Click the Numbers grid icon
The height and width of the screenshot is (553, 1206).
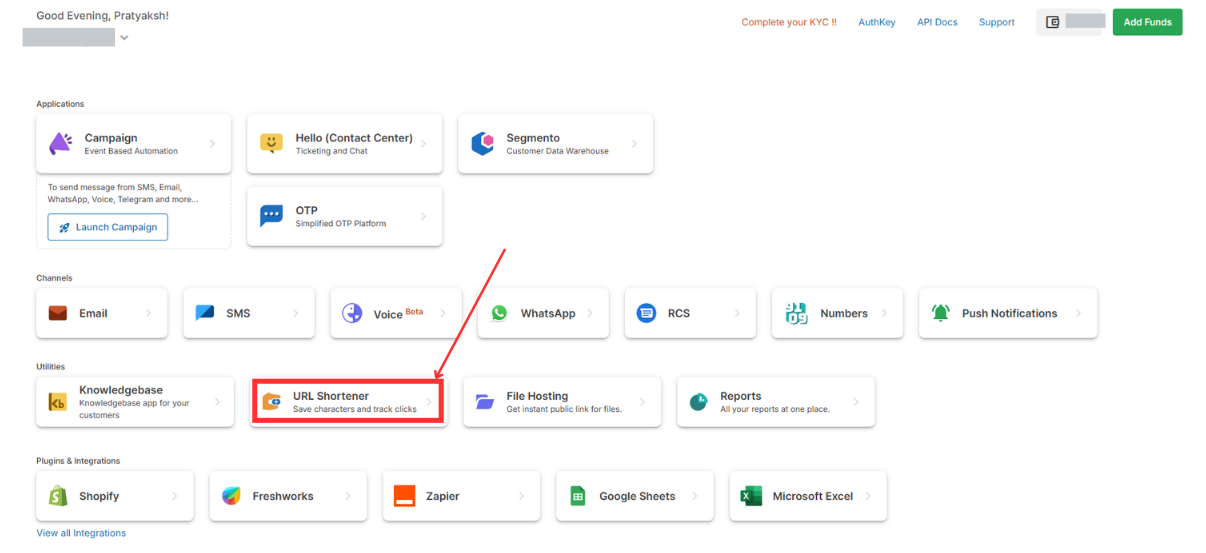pyautogui.click(x=796, y=313)
